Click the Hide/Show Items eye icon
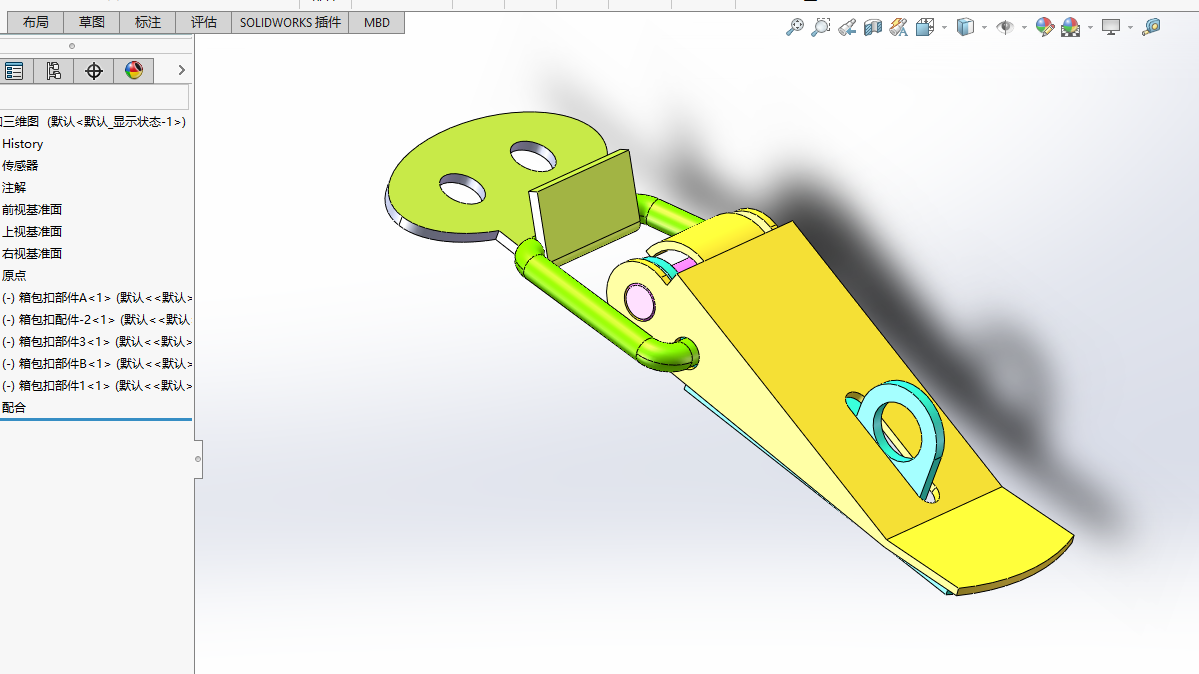Image resolution: width=1199 pixels, height=674 pixels. (x=1005, y=28)
